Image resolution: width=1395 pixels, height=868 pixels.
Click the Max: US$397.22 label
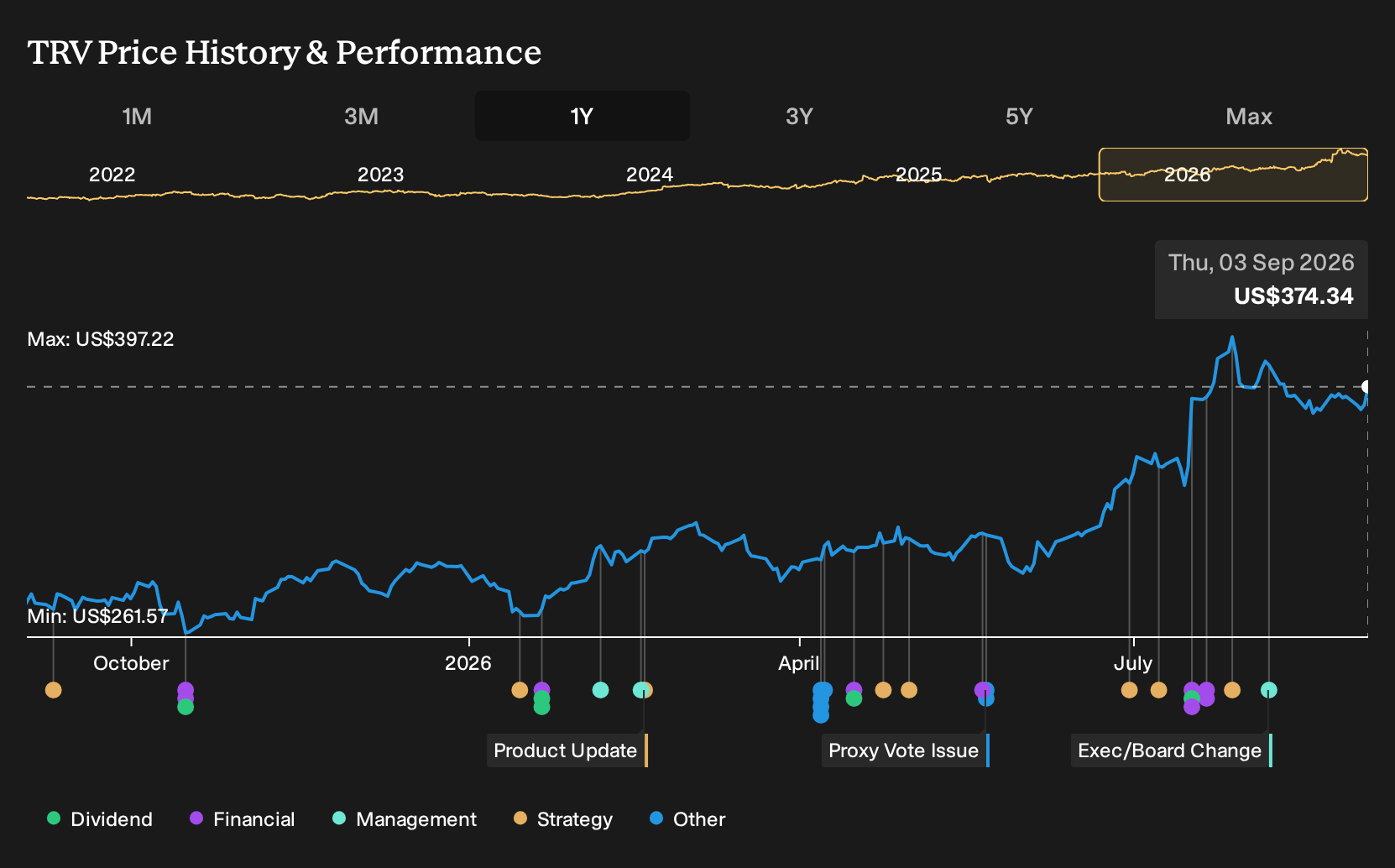coord(101,339)
